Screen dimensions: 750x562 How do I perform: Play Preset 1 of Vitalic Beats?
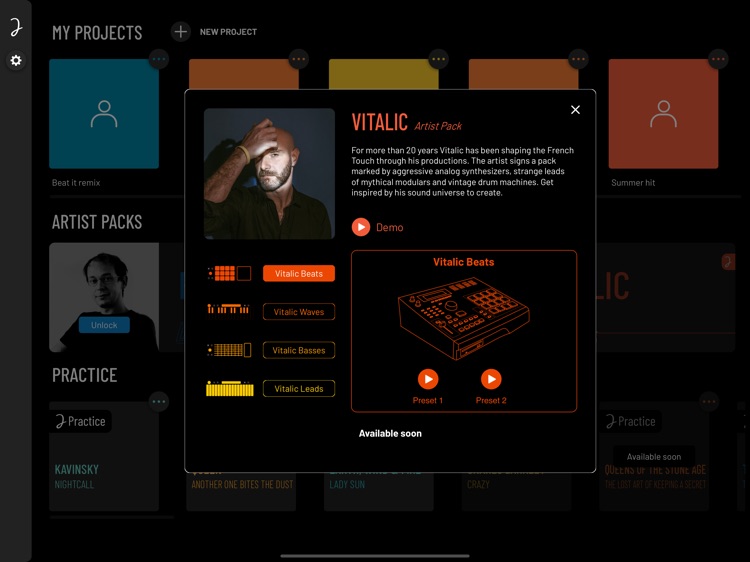(428, 379)
